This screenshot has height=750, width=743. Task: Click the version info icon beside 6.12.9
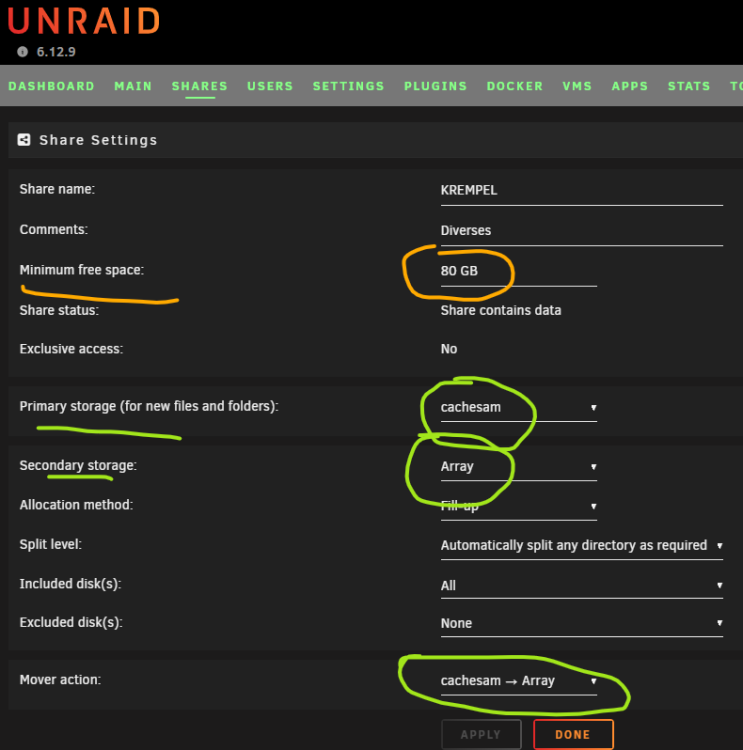tap(22, 52)
